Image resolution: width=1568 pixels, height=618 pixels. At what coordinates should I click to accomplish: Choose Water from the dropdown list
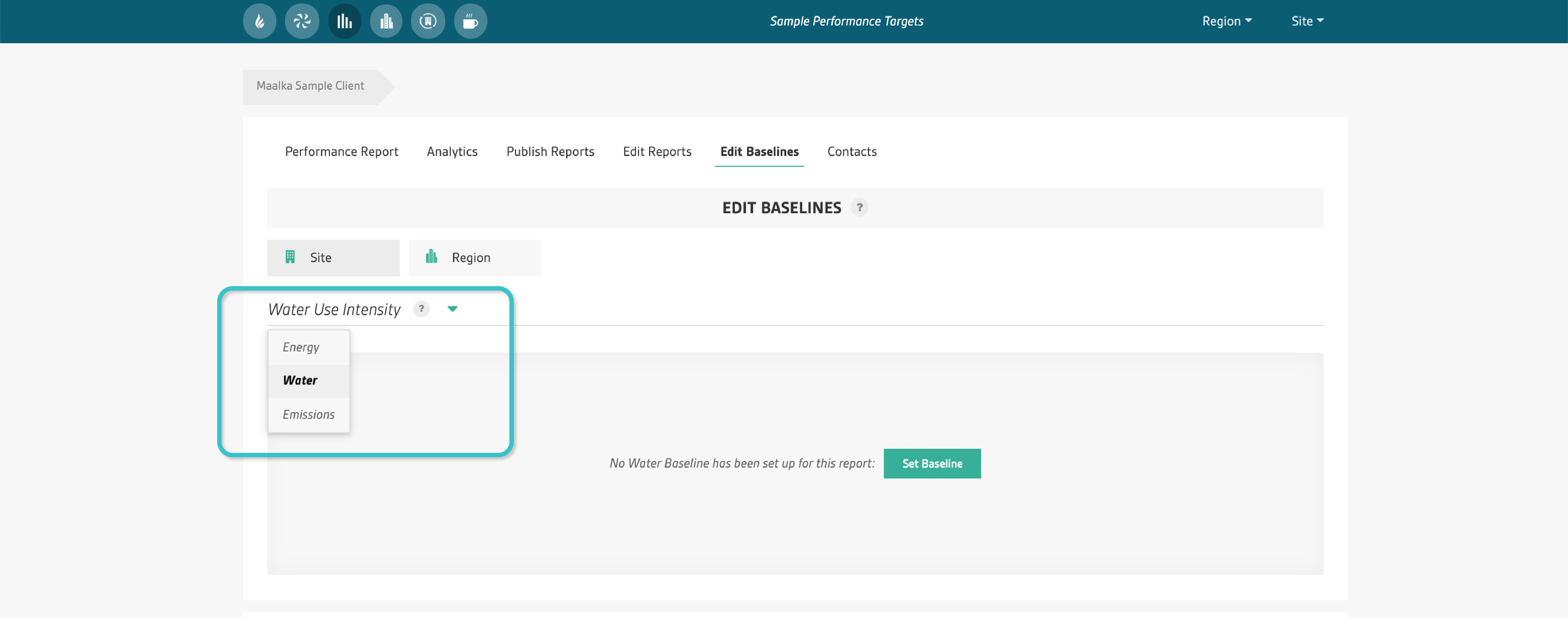(x=309, y=381)
